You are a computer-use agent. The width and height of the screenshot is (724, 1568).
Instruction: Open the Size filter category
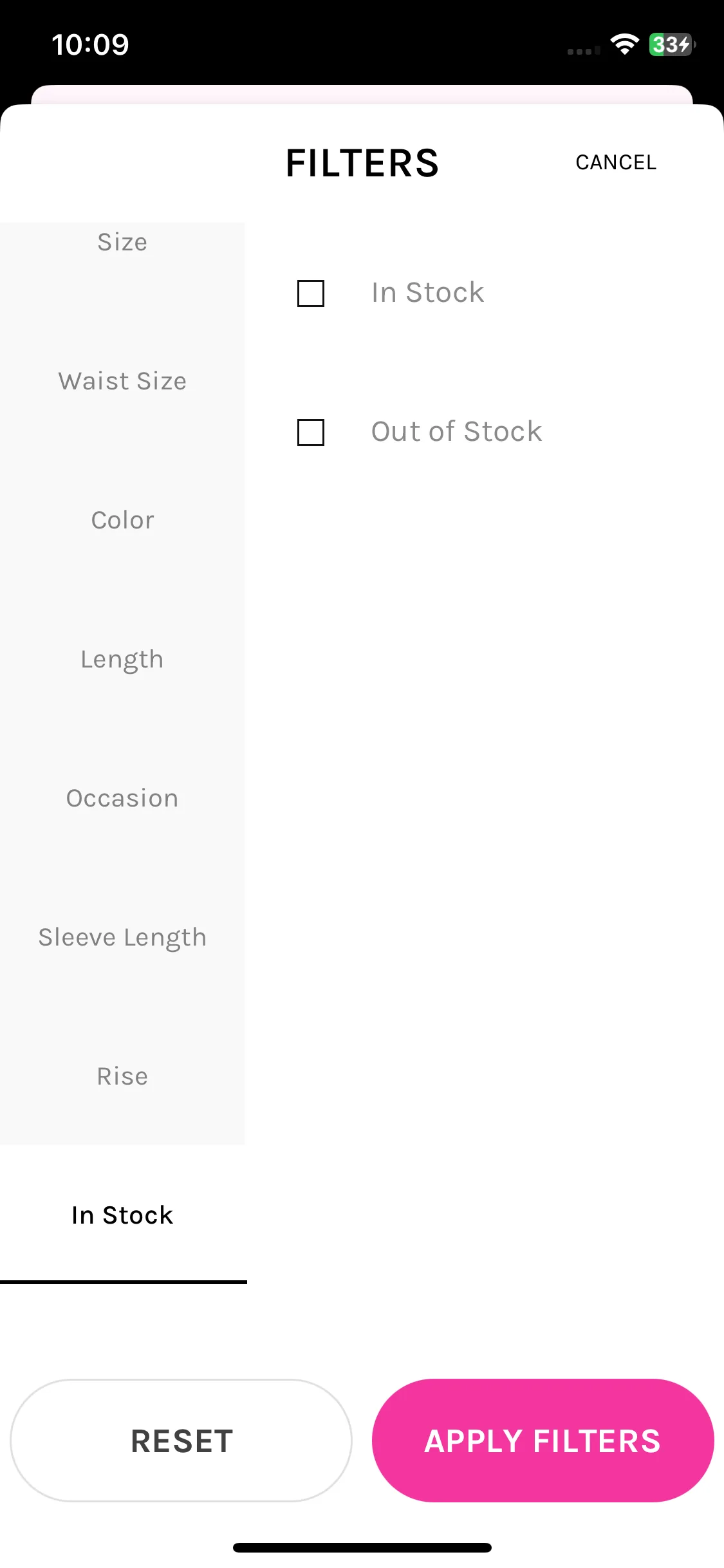click(x=122, y=243)
